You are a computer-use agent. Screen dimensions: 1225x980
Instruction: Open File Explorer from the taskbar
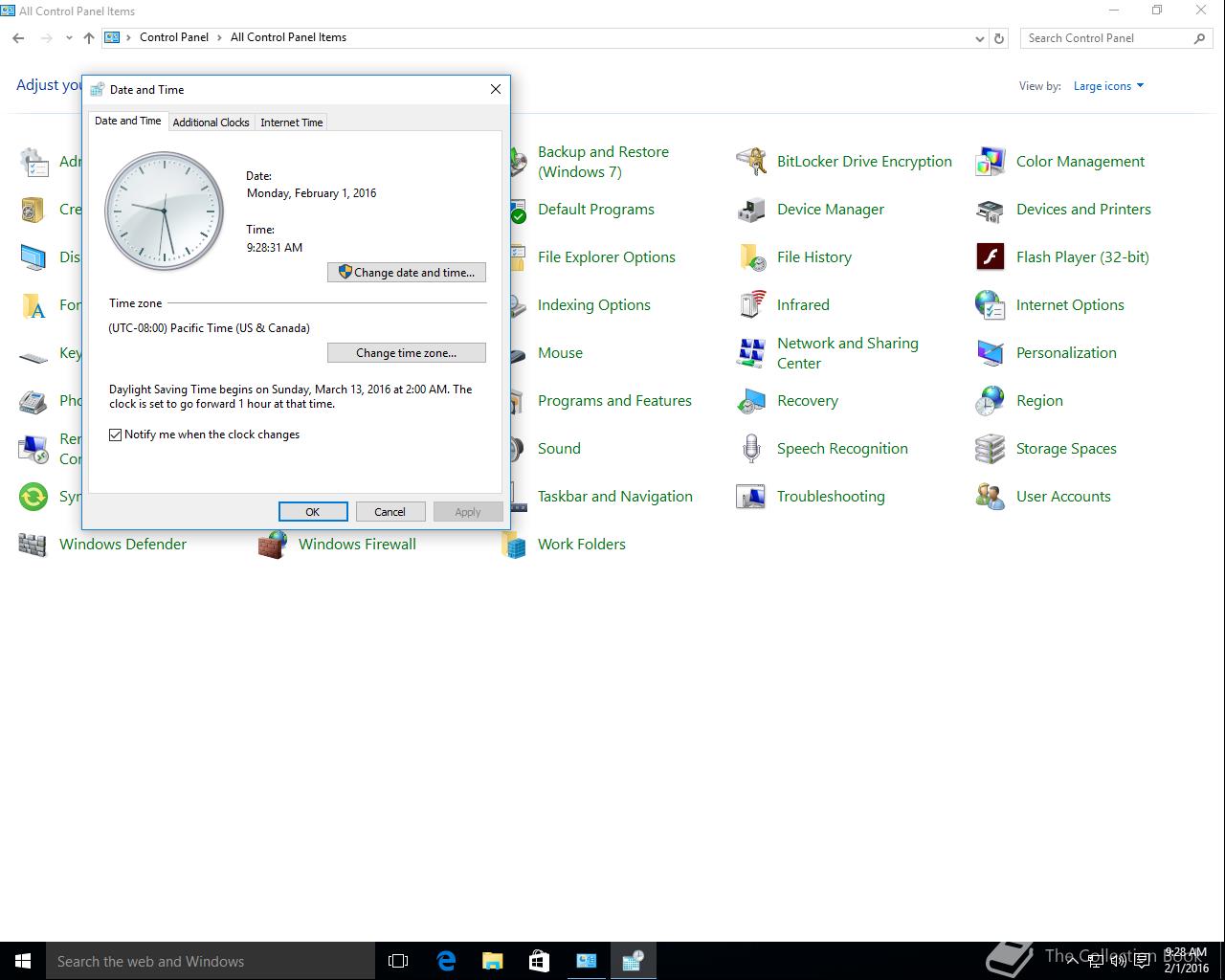click(492, 961)
